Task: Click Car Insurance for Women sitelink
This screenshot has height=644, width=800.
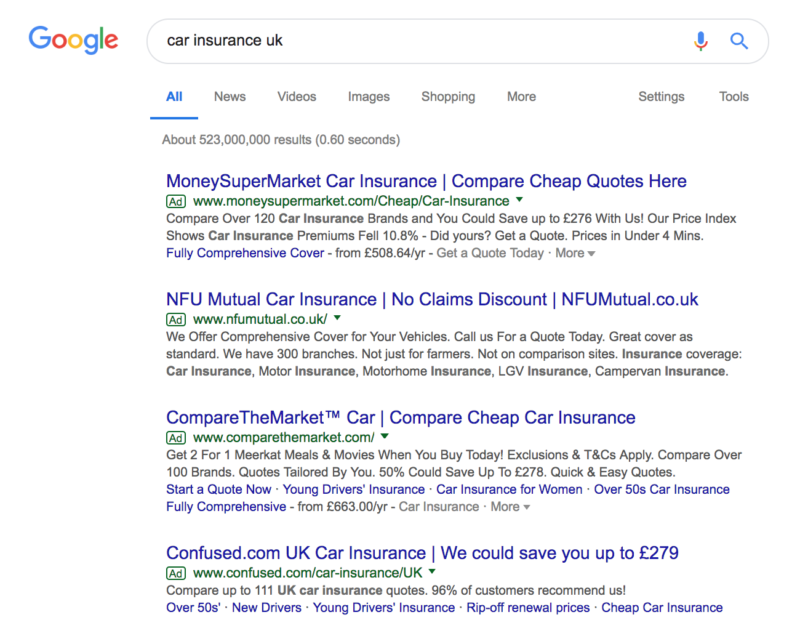Action: coord(509,489)
